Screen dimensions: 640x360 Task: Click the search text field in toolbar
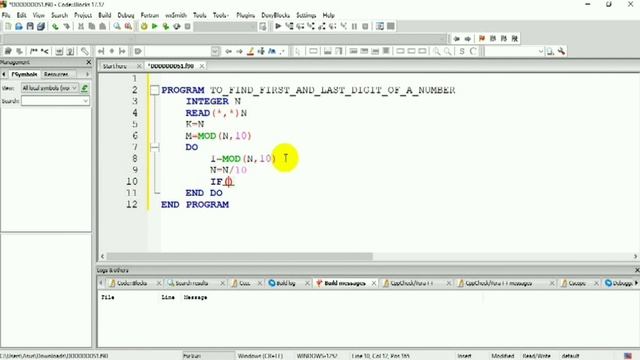[x=178, y=51]
